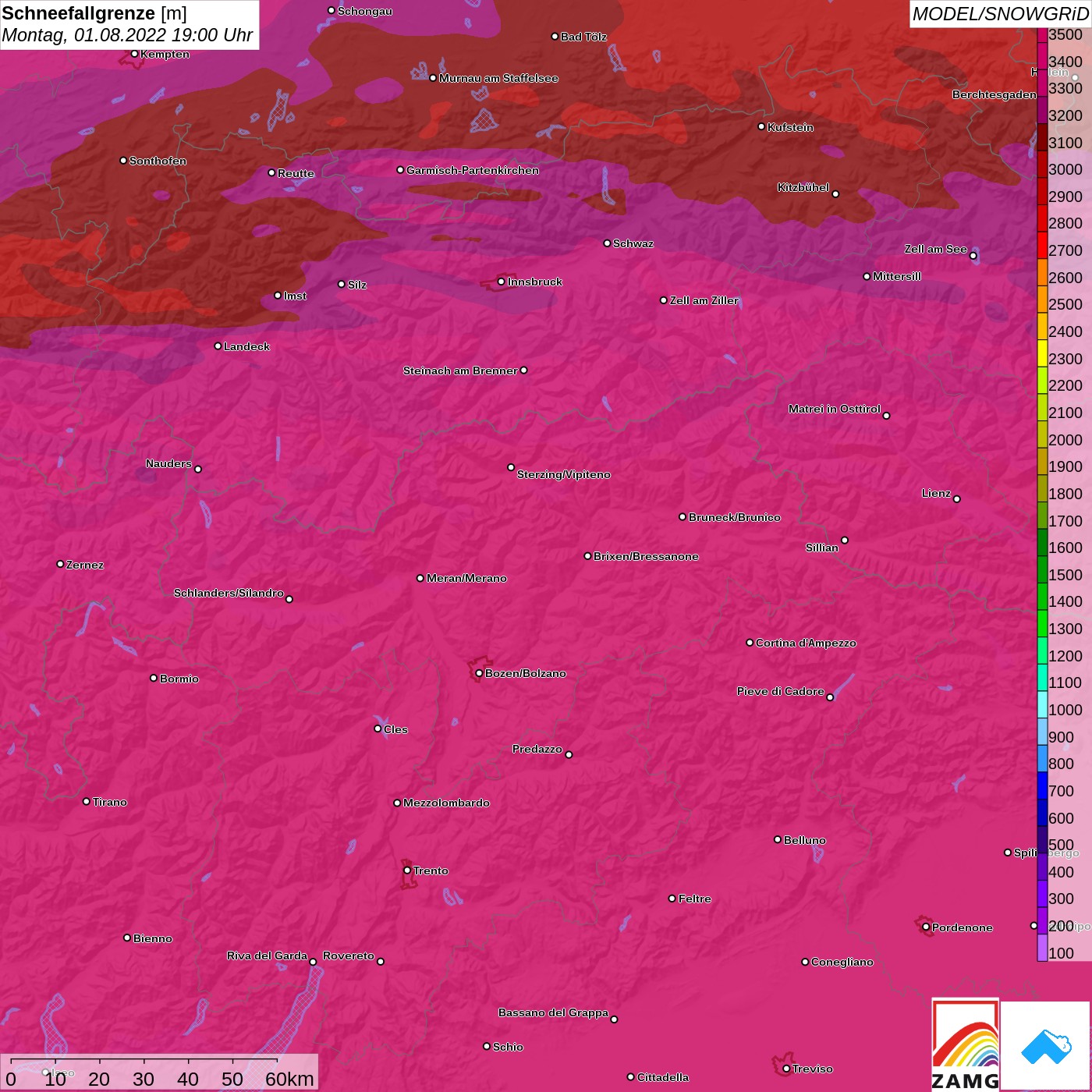Click the ZAMG rainbow logo
The height and width of the screenshot is (1092, 1092).
coord(965,1045)
